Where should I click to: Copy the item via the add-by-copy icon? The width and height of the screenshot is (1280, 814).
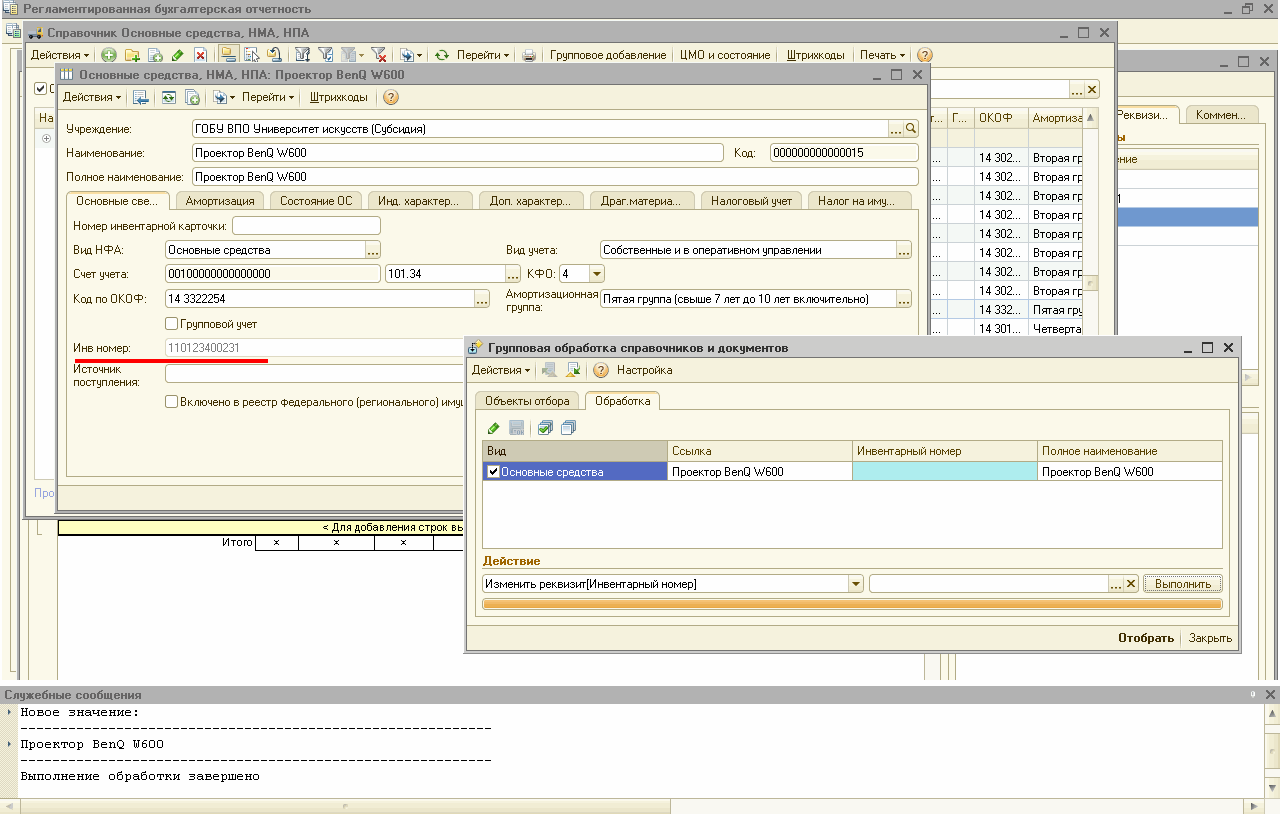[155, 55]
